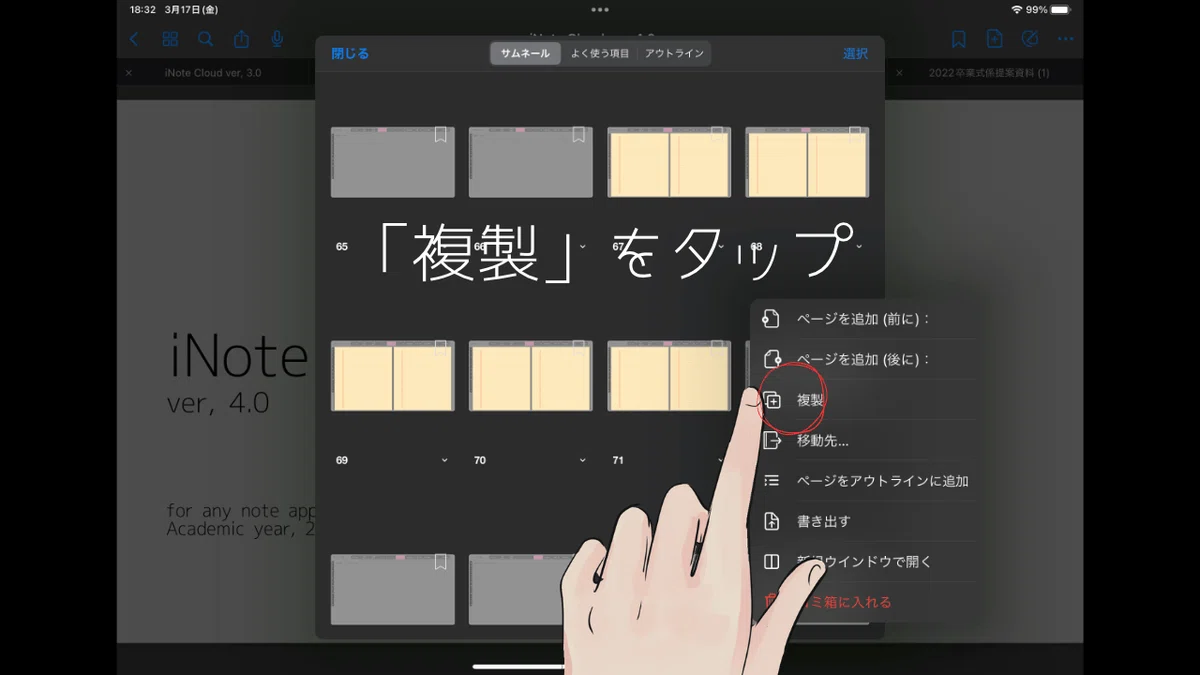Tap the duplicate icon beside 複製

[771, 400]
